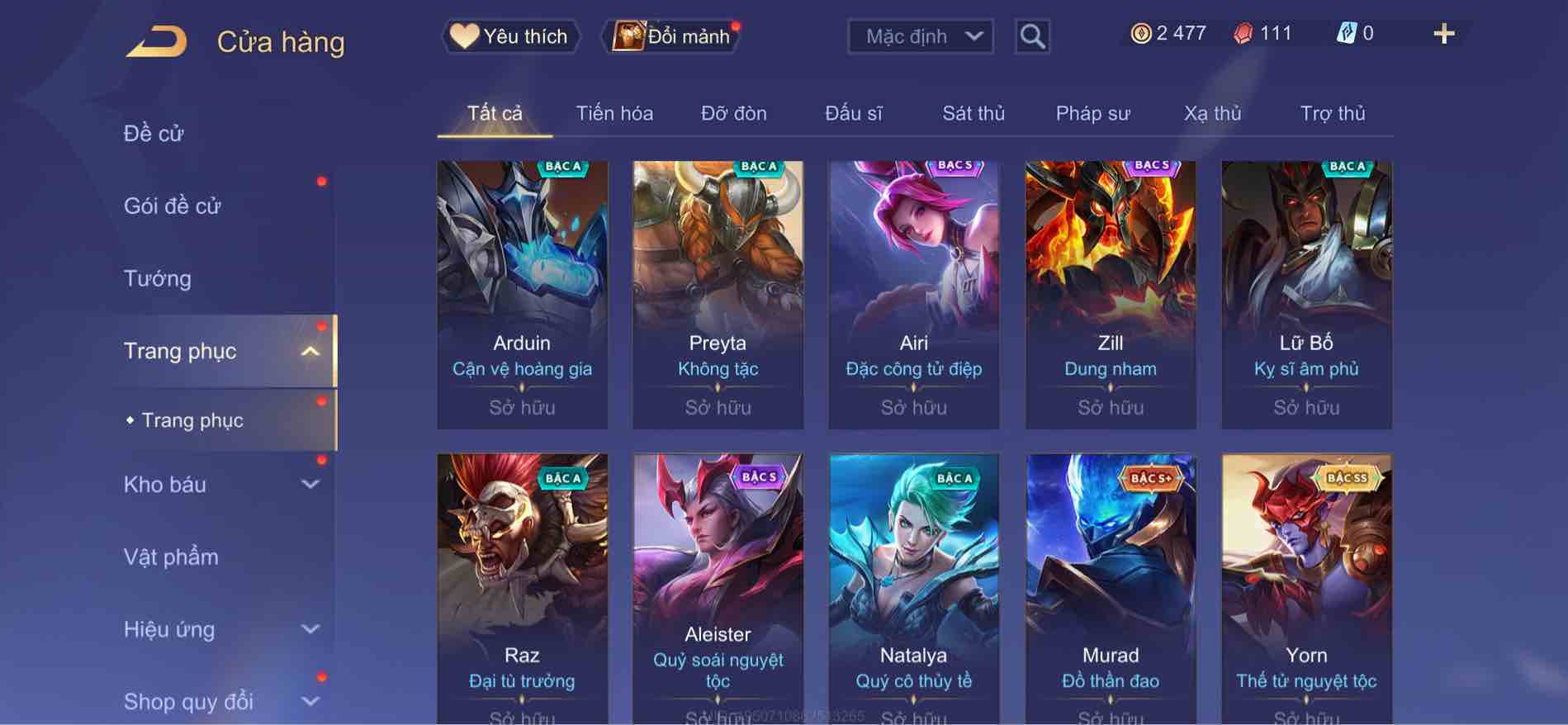Go to the Tướng sidebar menu
The width and height of the screenshot is (1568, 725).
[x=158, y=279]
